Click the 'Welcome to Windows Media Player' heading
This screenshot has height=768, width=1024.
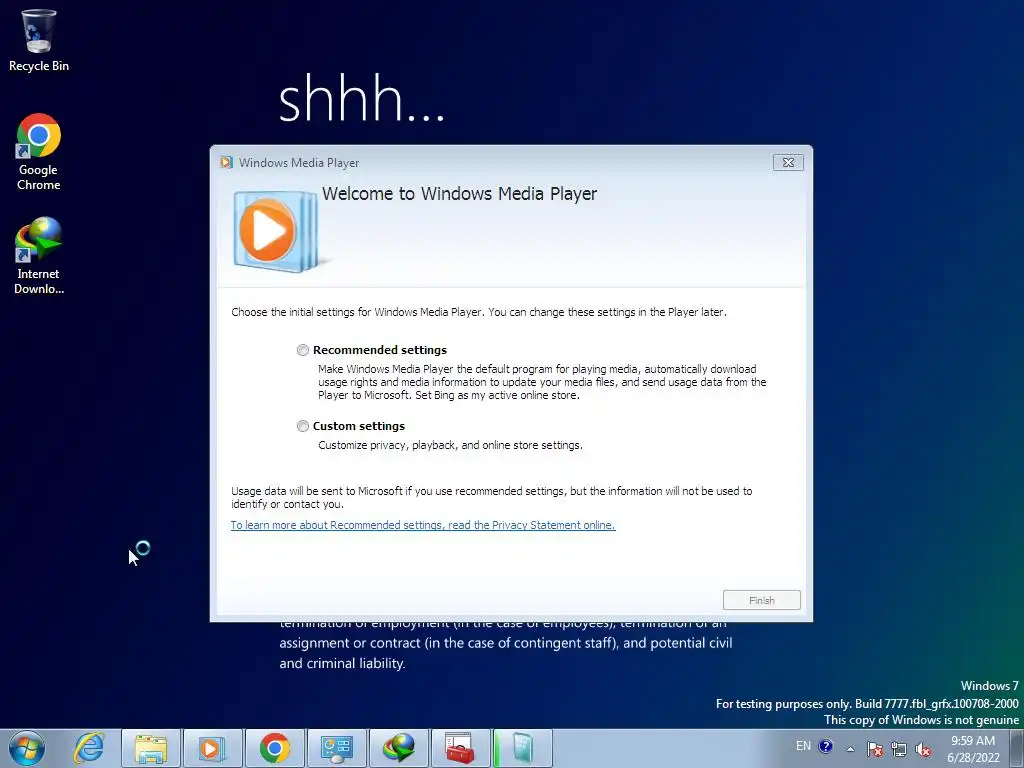[x=459, y=194]
